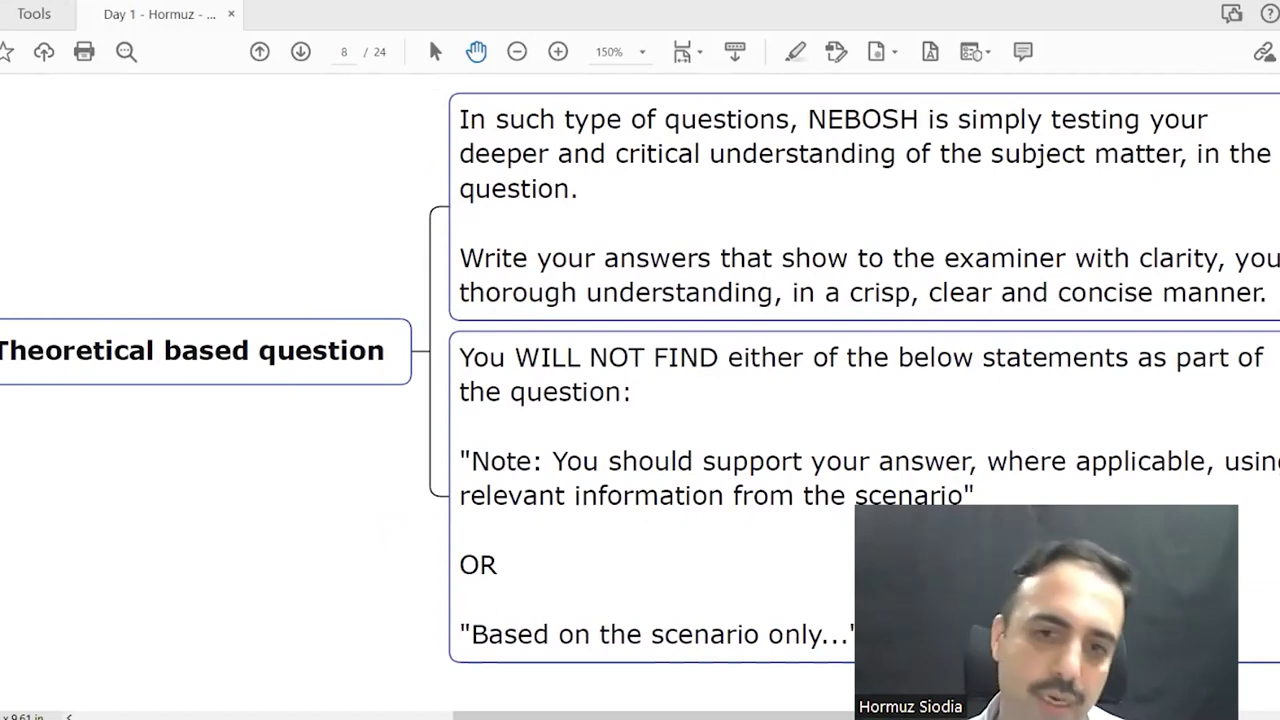The image size is (1280, 720).
Task: Go to next page arrow
Action: pos(301,52)
